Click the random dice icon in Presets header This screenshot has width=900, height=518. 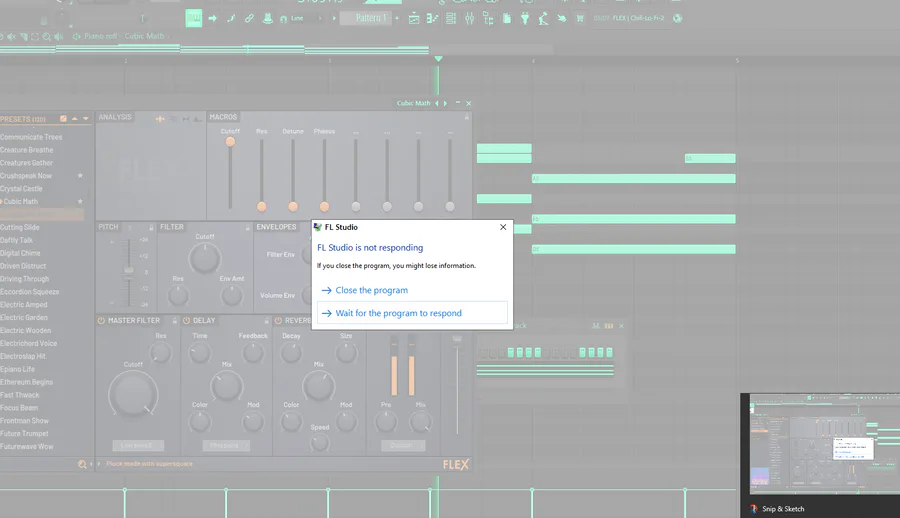(63, 119)
